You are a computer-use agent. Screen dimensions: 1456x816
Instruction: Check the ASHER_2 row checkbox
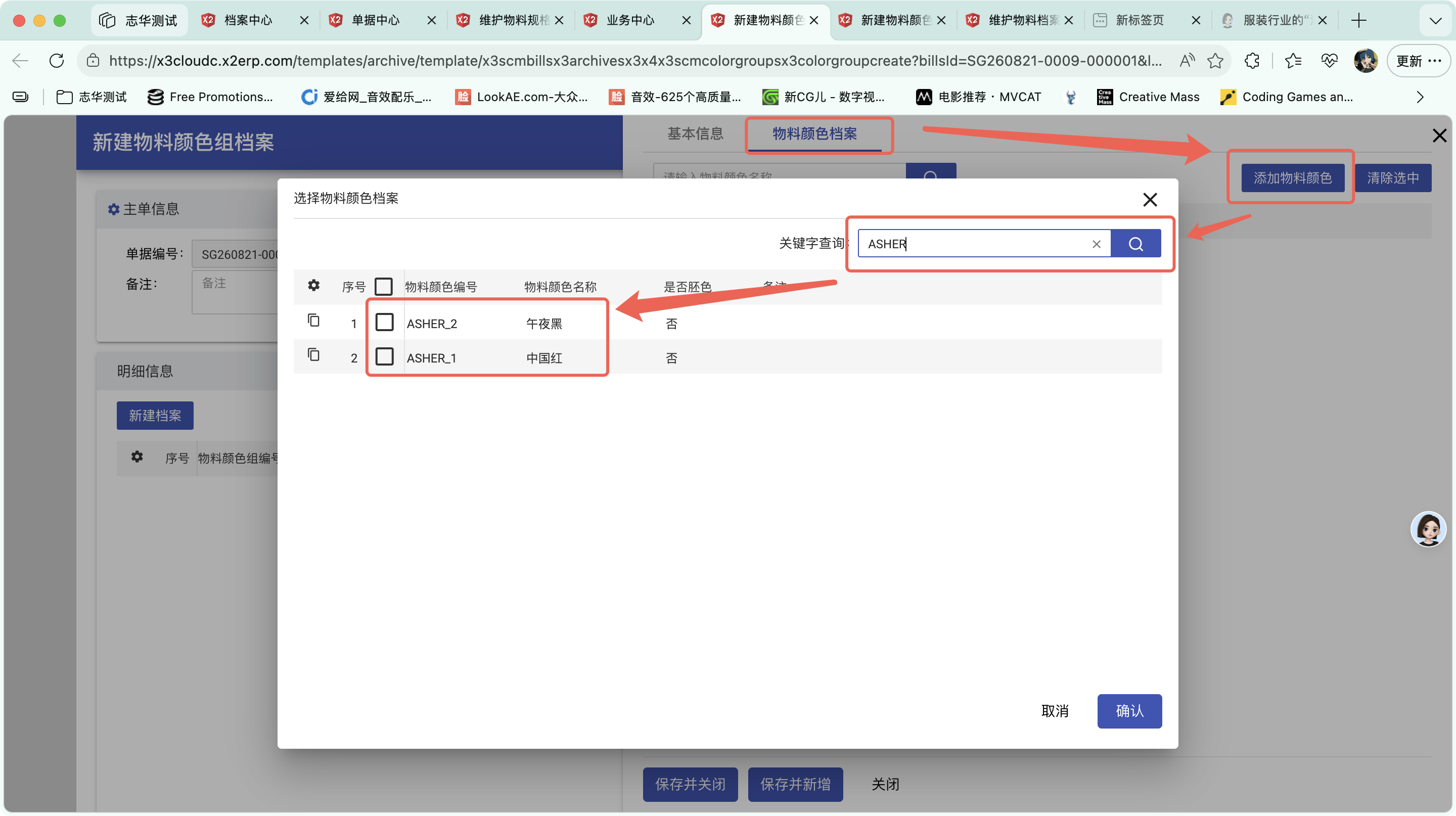pyautogui.click(x=384, y=322)
